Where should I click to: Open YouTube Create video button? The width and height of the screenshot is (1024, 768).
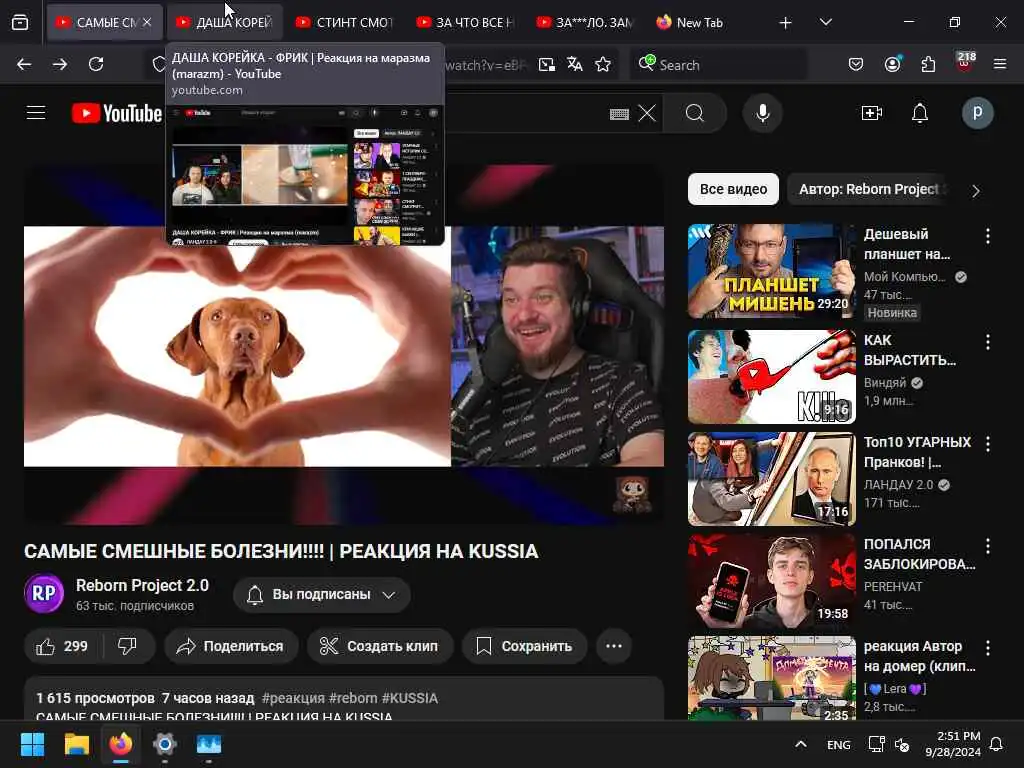872,114
